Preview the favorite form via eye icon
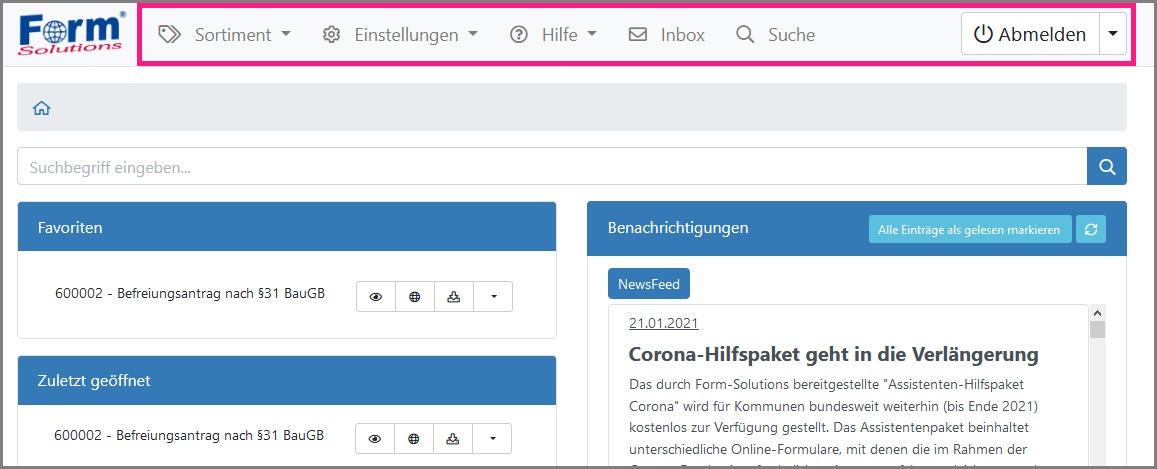This screenshot has width=1157, height=469. point(376,297)
